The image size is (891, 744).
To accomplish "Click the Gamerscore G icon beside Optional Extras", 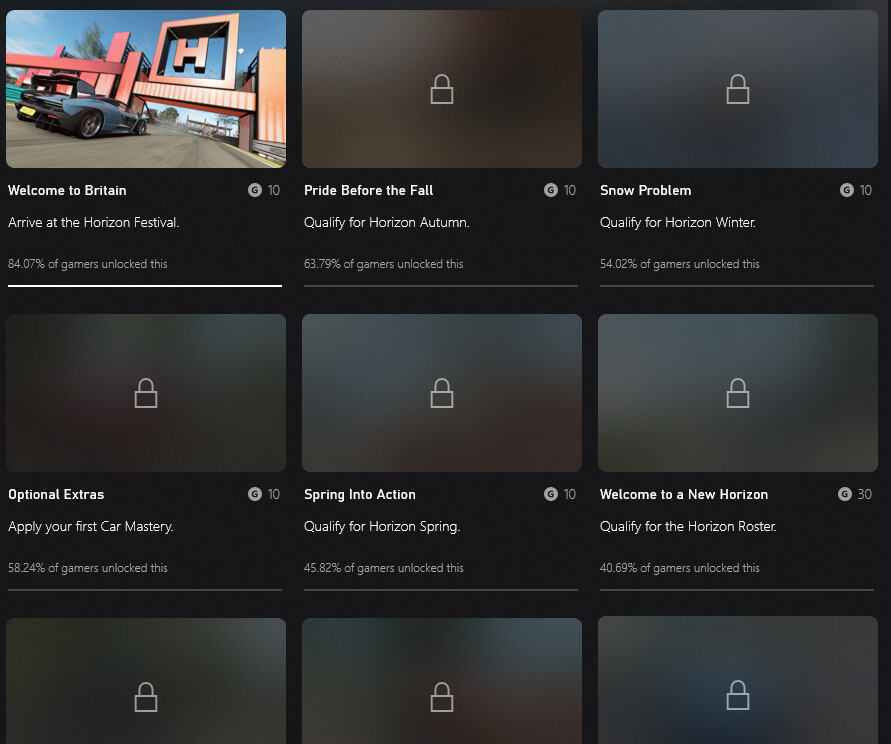I will 255,494.
